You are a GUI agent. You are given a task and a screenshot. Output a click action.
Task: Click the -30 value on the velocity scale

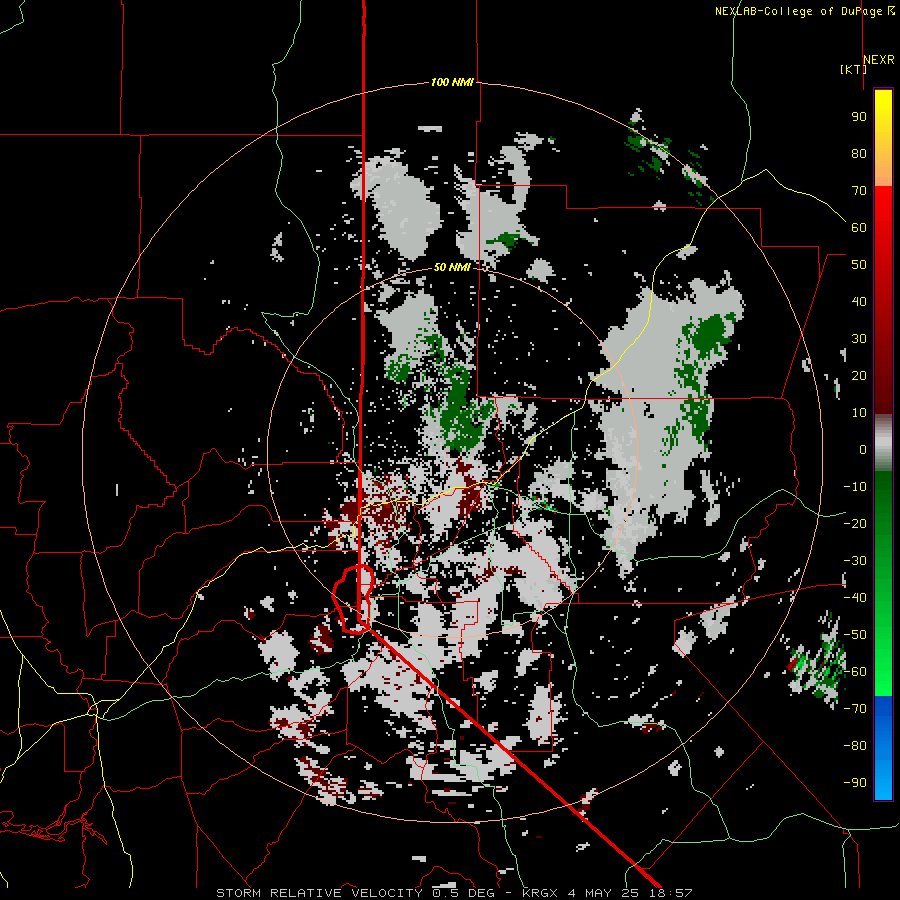[x=855, y=561]
